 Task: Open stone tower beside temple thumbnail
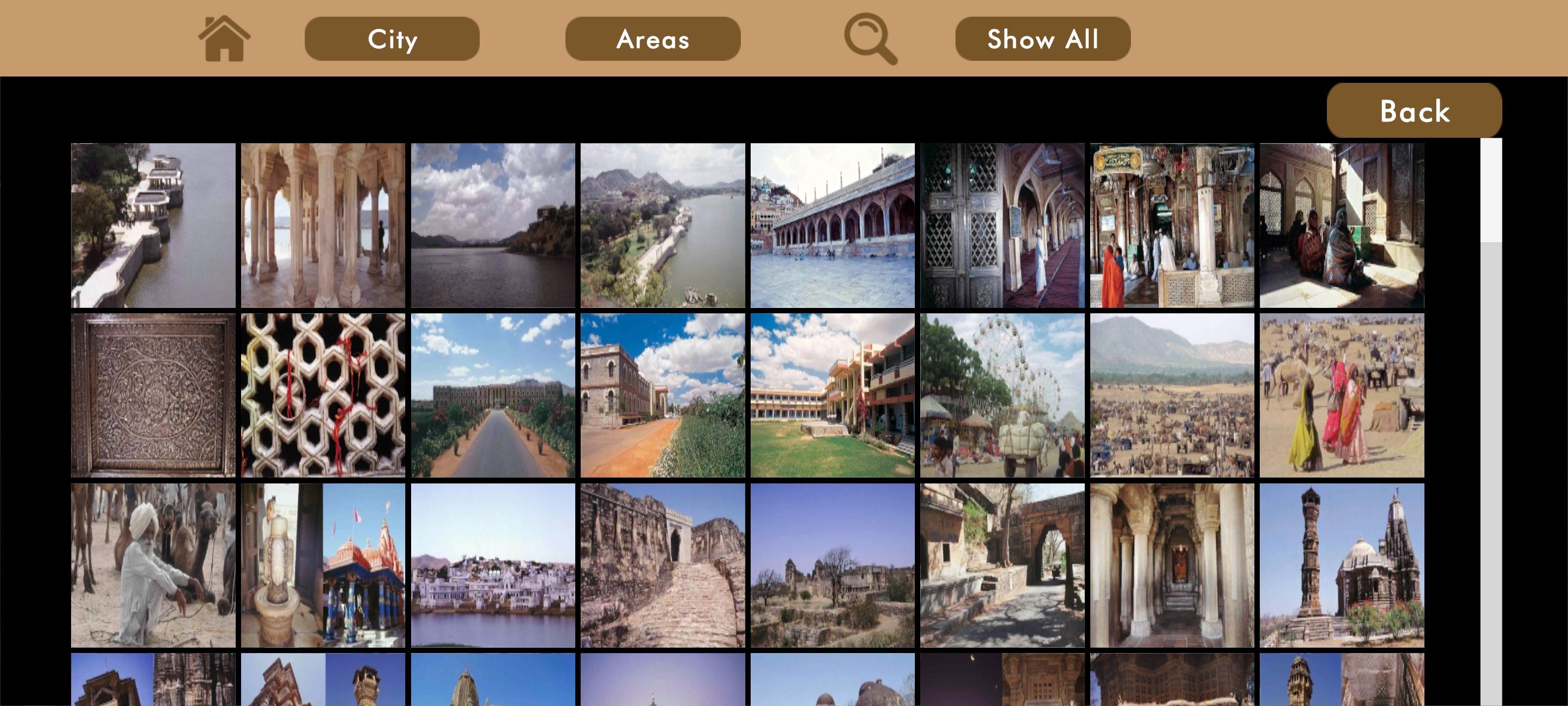point(1342,565)
